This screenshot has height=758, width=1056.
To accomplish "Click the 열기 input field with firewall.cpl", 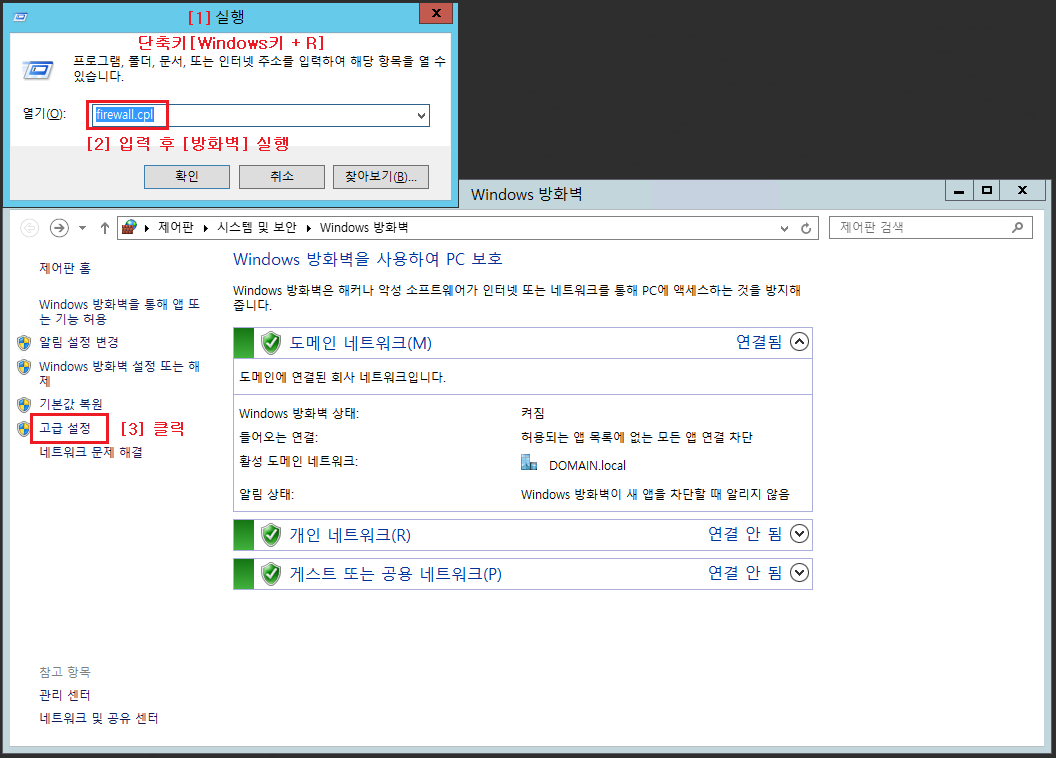I will (260, 116).
